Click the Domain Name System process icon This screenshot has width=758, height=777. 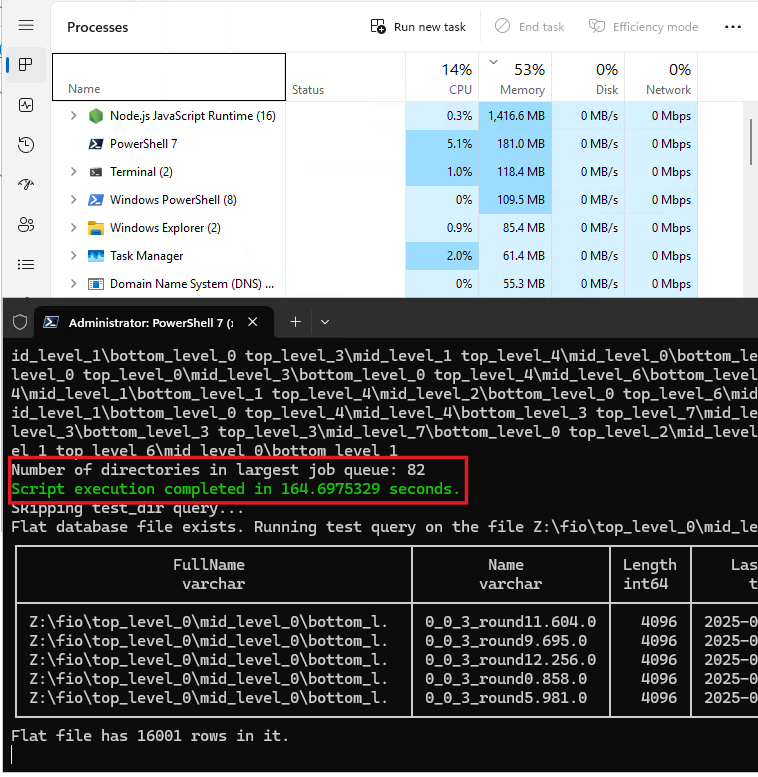click(x=96, y=284)
